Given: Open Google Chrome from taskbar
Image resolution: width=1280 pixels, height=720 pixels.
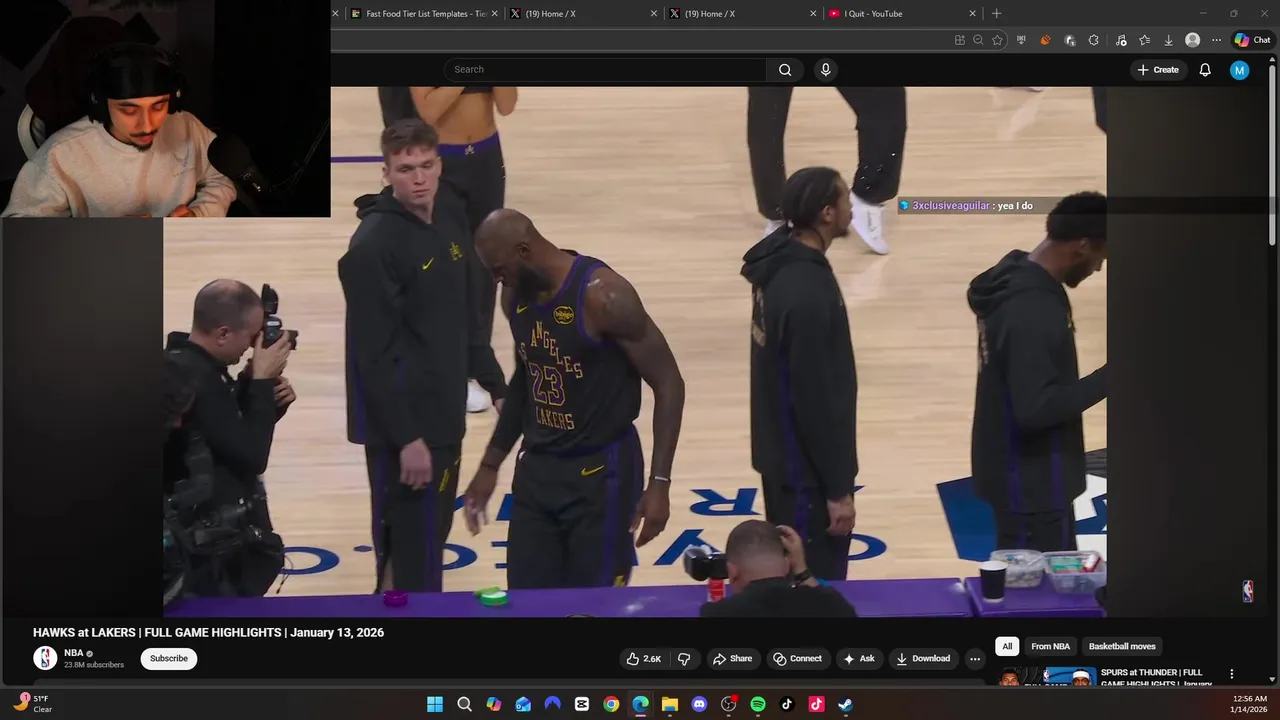Looking at the screenshot, I should point(611,704).
